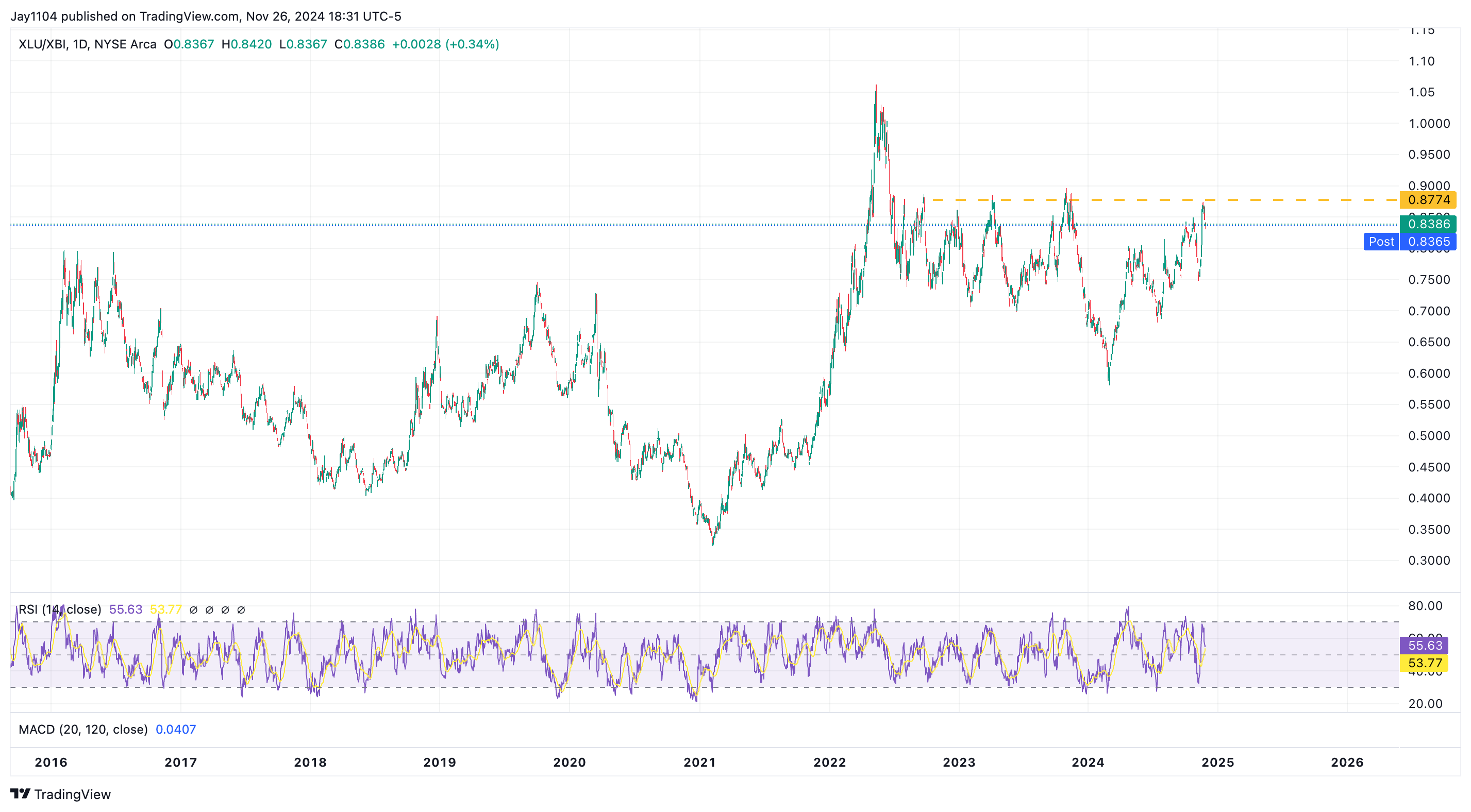Click the 2021 label on time axis
The height and width of the screenshot is (812, 1471).
[699, 763]
